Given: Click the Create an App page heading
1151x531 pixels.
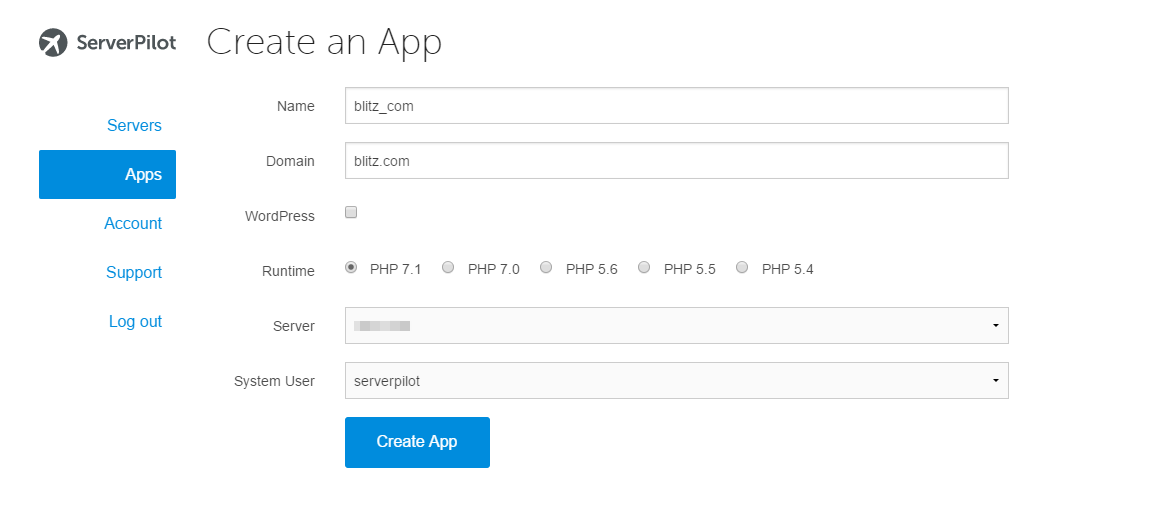Looking at the screenshot, I should click(x=324, y=42).
